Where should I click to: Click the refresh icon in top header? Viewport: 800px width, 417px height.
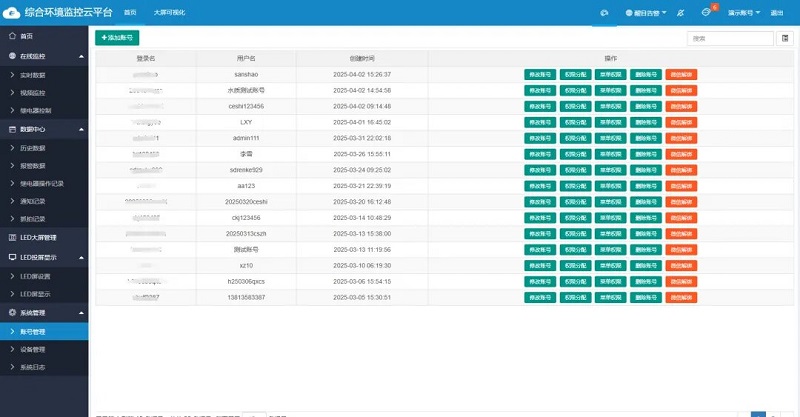point(604,12)
